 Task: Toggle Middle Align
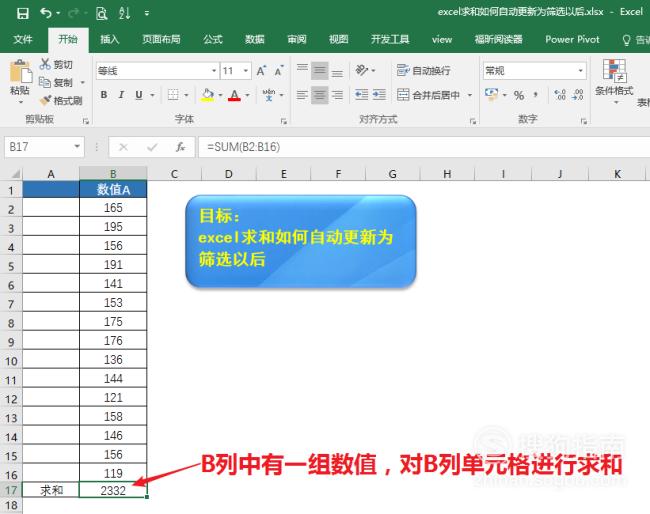tap(320, 70)
